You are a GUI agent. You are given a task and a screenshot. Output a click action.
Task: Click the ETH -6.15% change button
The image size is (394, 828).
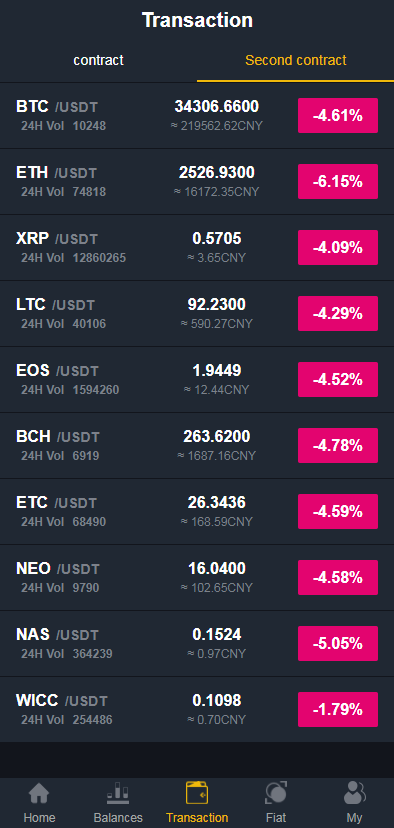pos(338,182)
